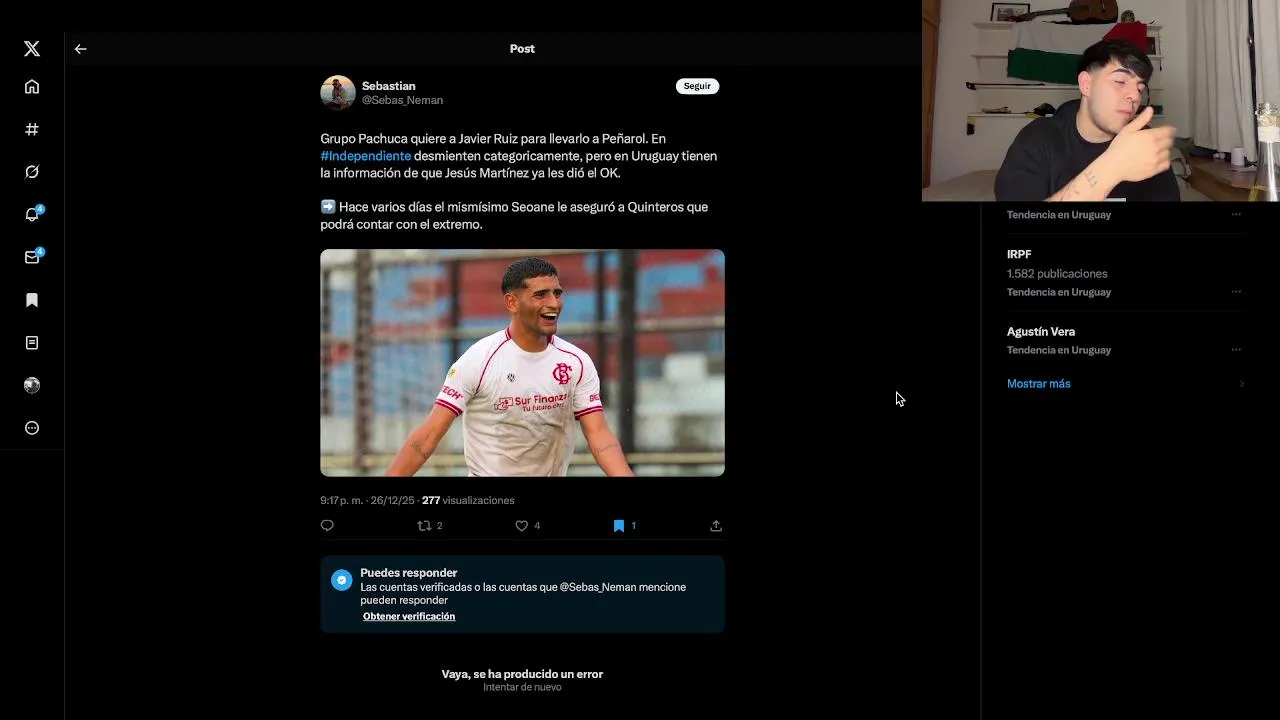Open the X logo home link
The width and height of the screenshot is (1280, 720).
point(32,49)
